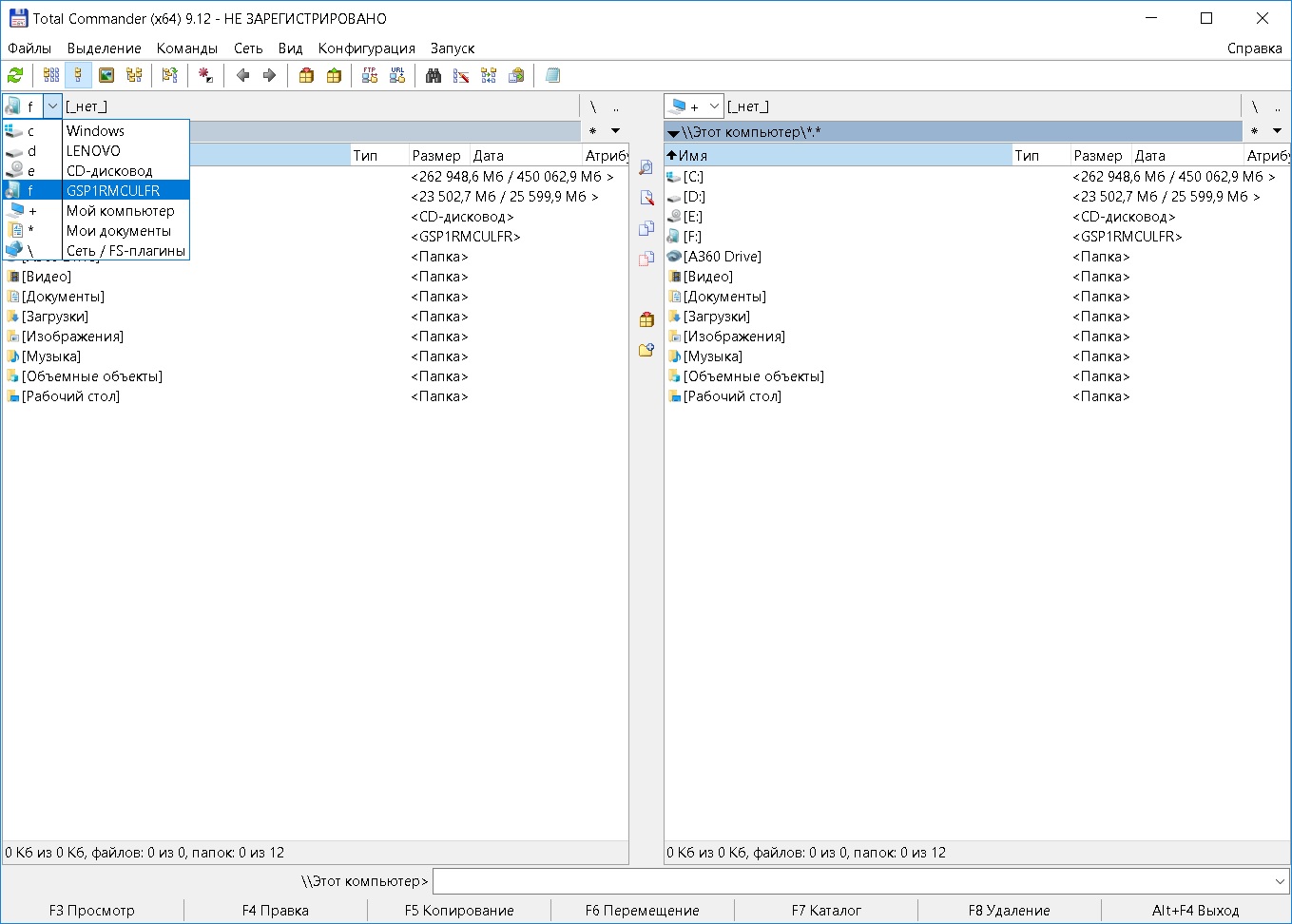Screen dimensions: 1292x924
Task: Open the right panel directory history arrow
Action: [1277, 131]
